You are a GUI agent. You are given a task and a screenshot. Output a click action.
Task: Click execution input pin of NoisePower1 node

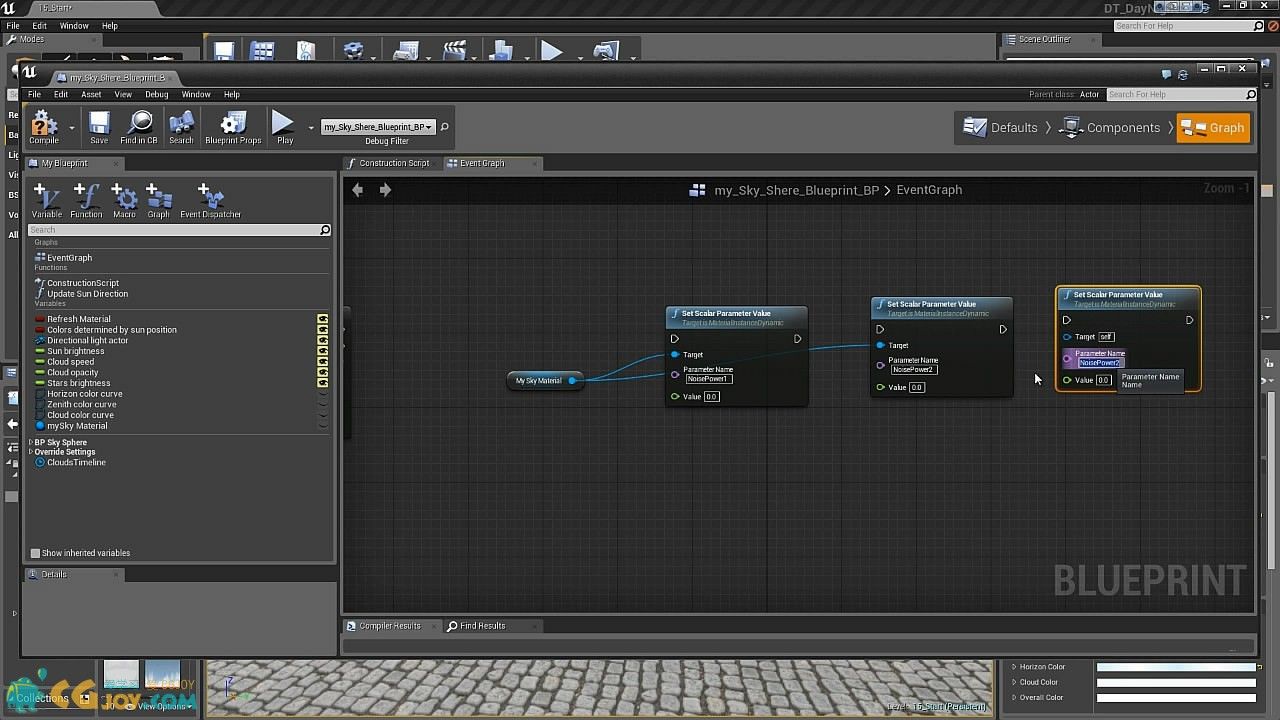tap(675, 339)
